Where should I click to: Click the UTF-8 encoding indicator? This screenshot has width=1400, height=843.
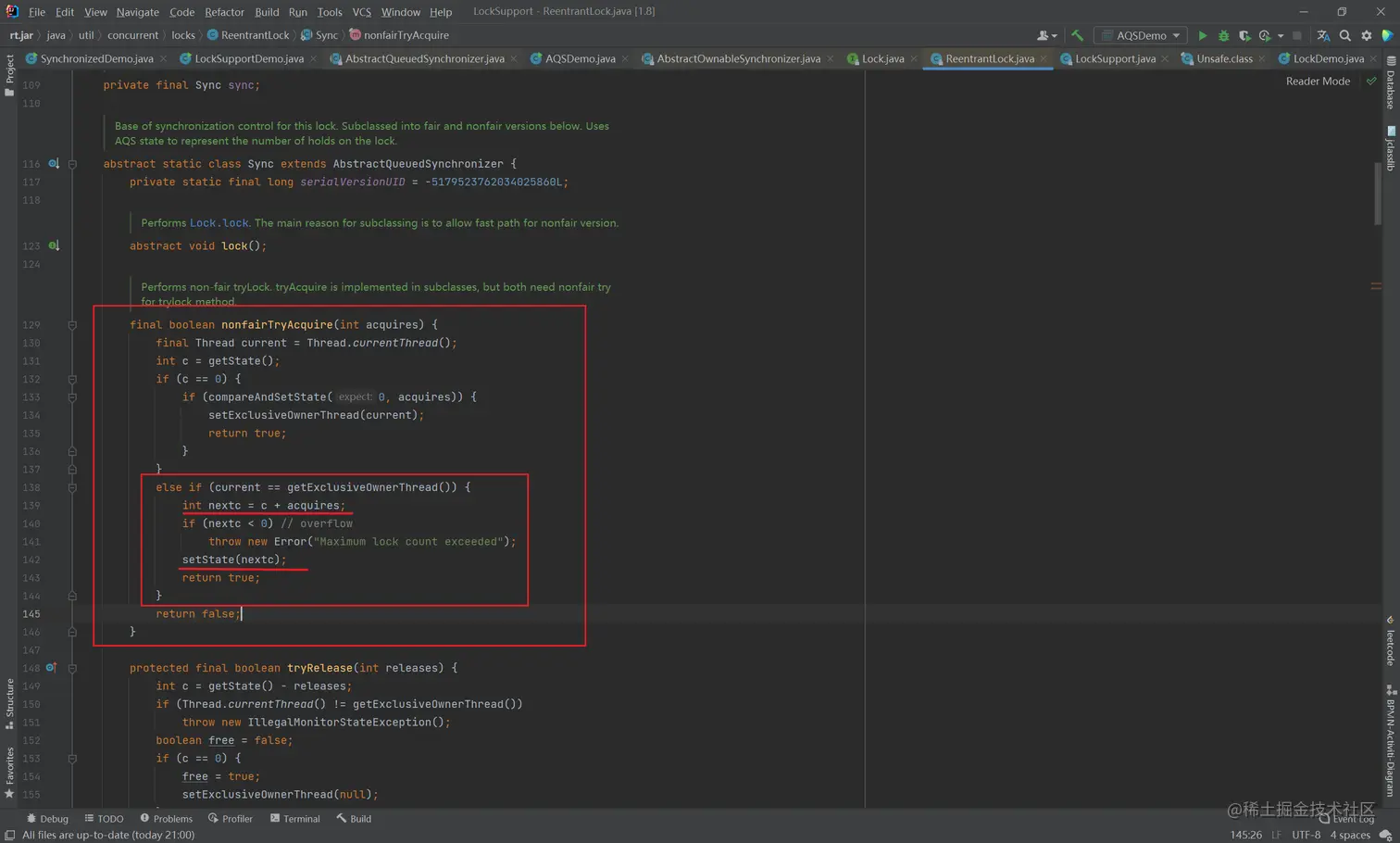click(x=1306, y=835)
